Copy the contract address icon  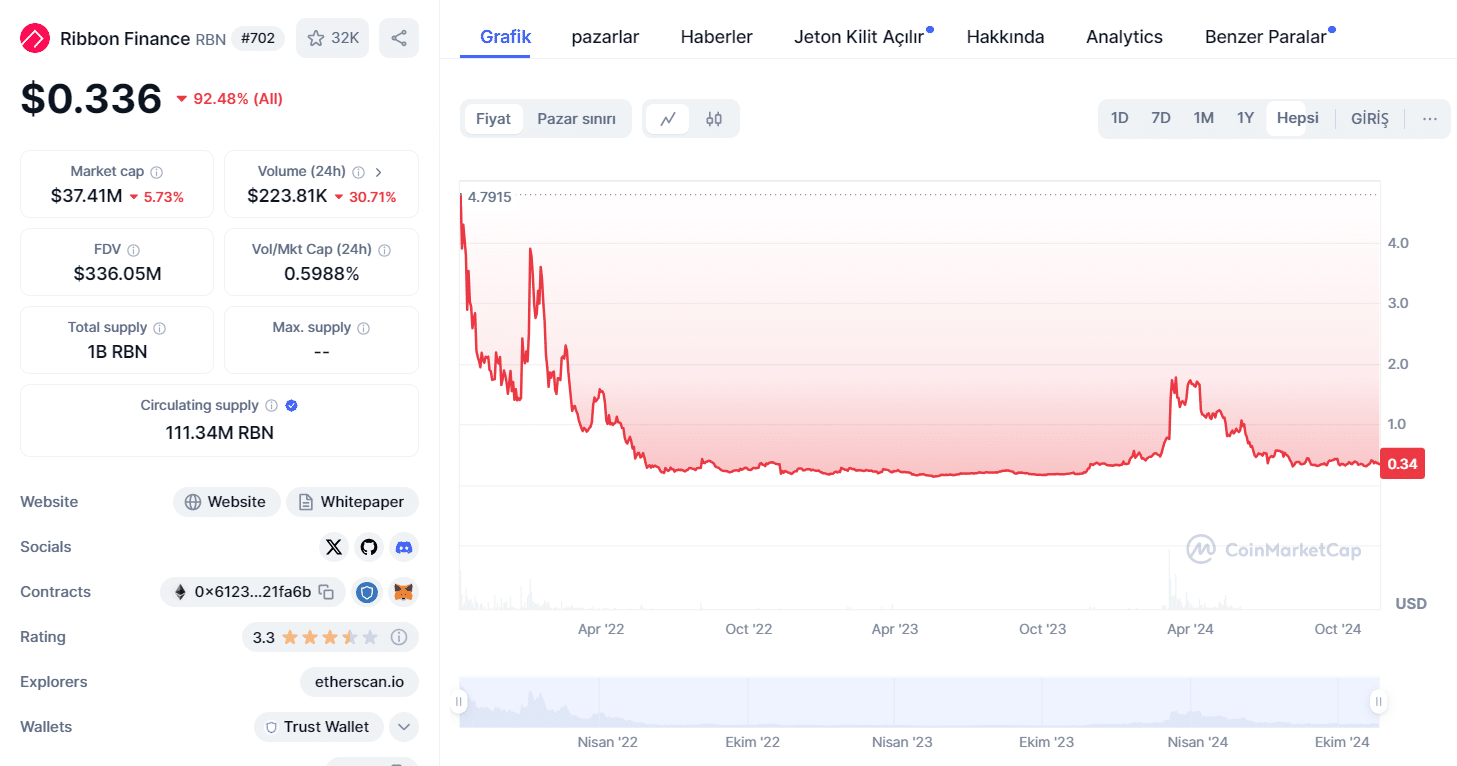click(326, 592)
